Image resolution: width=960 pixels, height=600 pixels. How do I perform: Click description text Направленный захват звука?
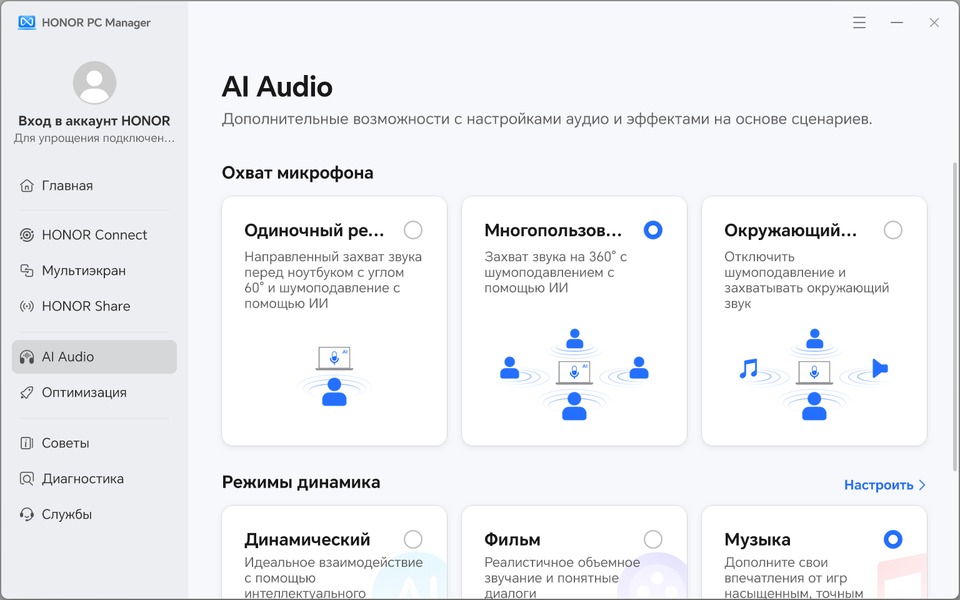(333, 280)
